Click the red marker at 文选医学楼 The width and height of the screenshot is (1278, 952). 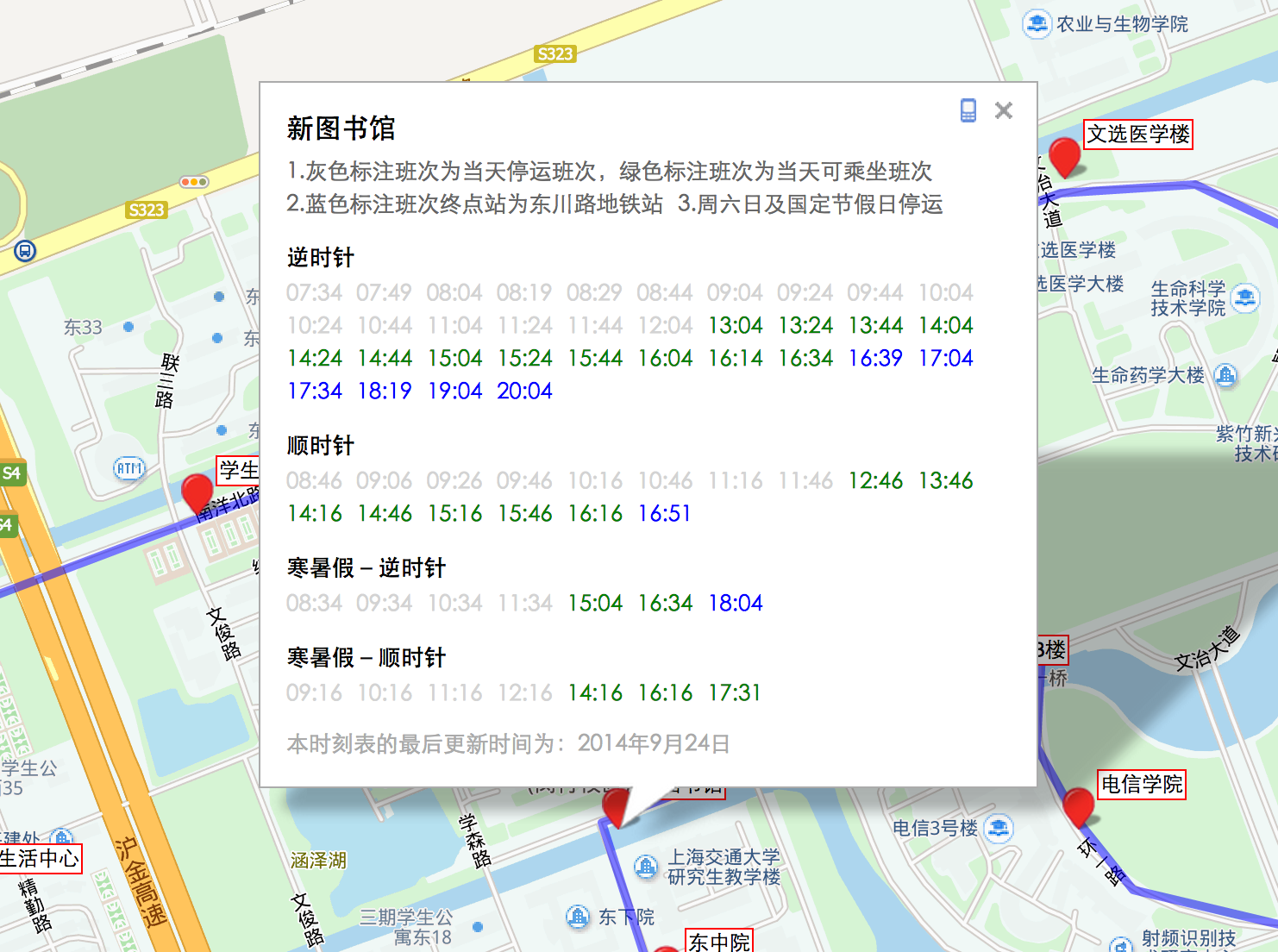(1064, 156)
